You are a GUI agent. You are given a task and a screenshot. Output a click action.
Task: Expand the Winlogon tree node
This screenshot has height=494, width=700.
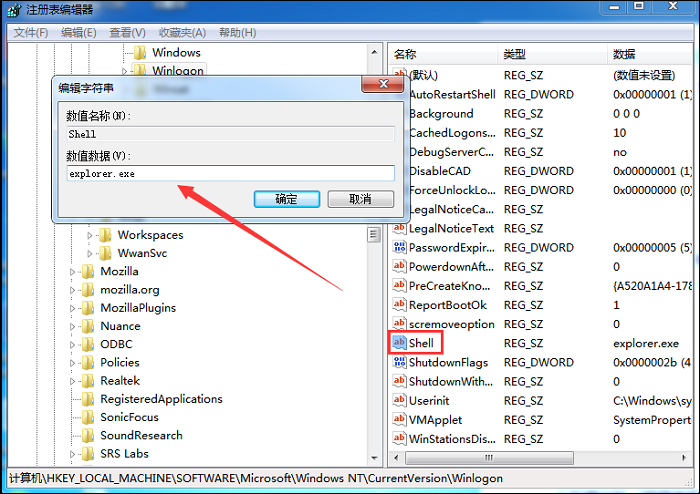125,71
